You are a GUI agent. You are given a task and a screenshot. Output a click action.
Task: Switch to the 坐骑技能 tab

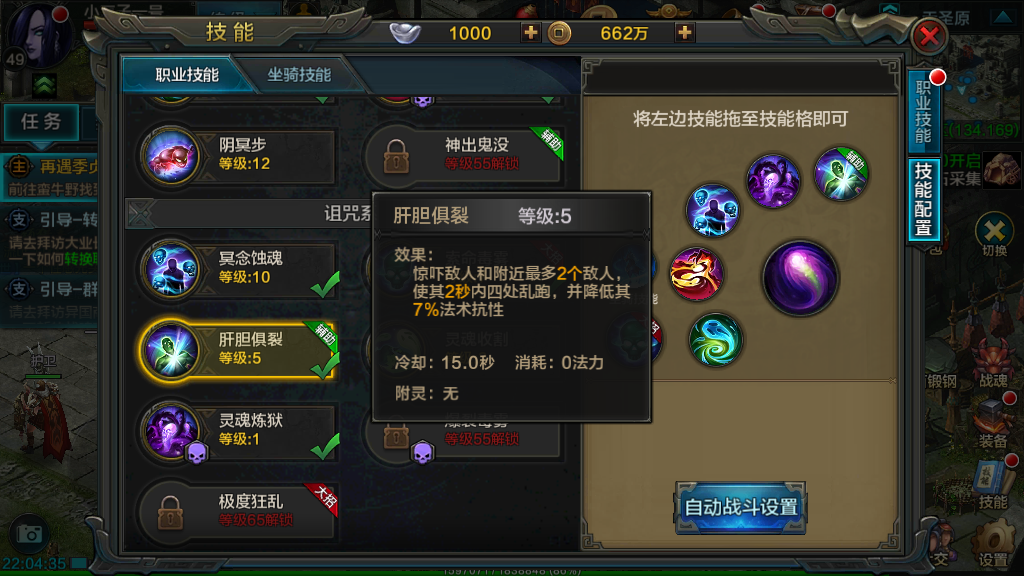tap(299, 74)
